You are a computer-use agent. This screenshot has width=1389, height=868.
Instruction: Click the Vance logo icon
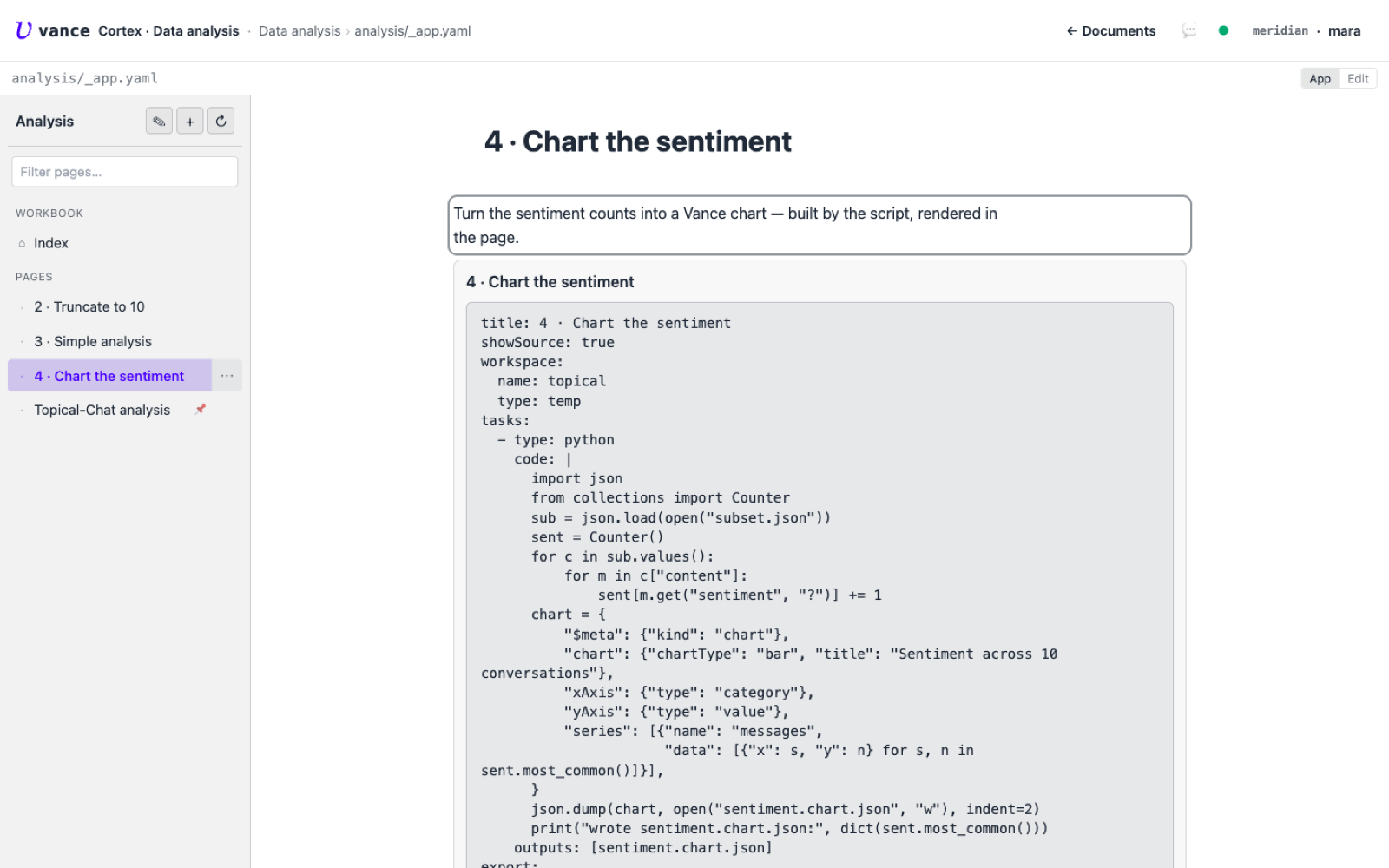(x=23, y=30)
